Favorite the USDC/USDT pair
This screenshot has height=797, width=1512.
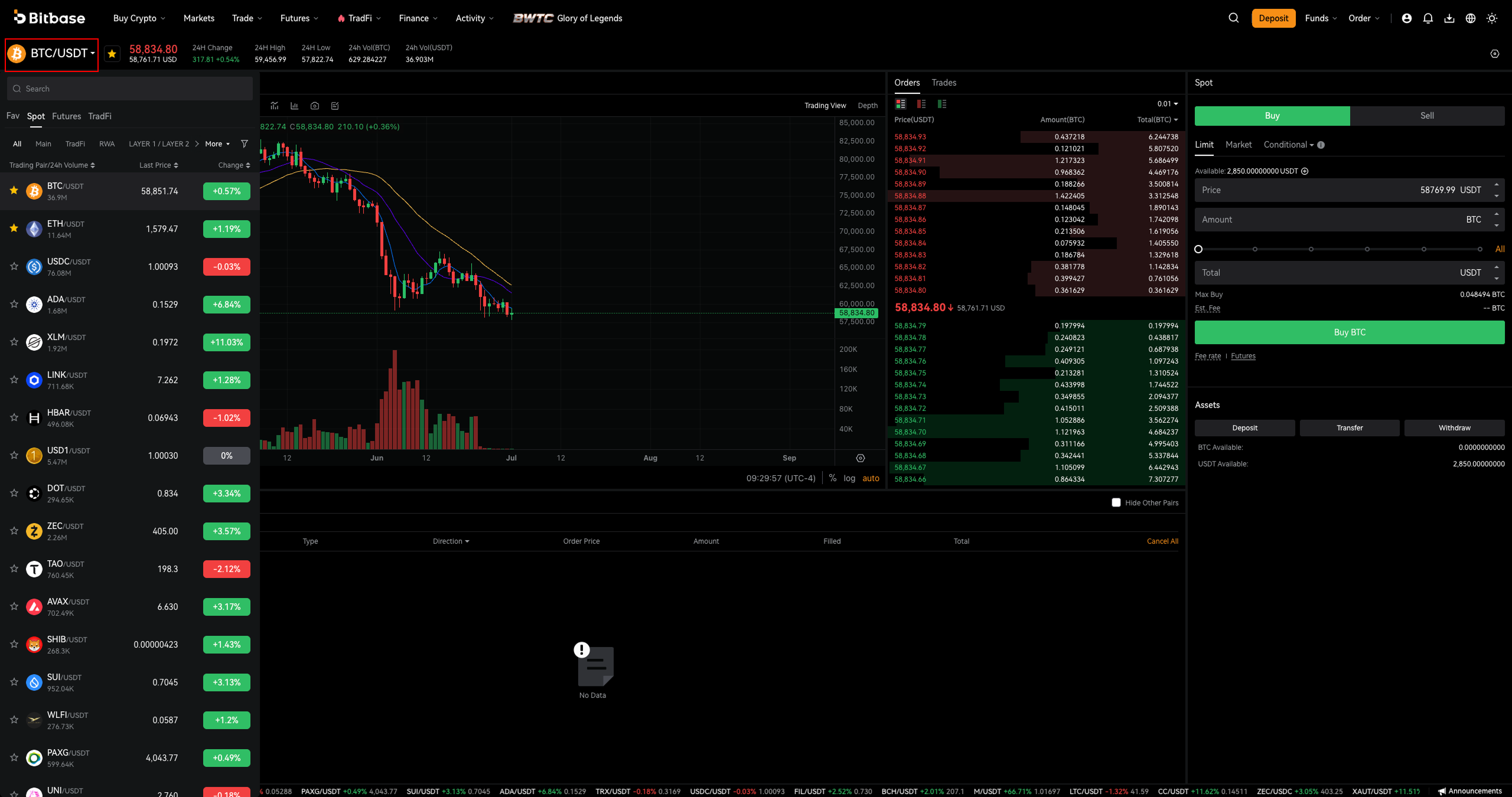click(14, 266)
